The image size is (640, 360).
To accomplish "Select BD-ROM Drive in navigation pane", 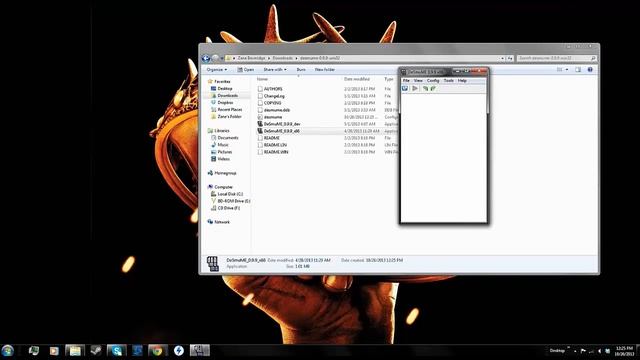I will pos(233,201).
